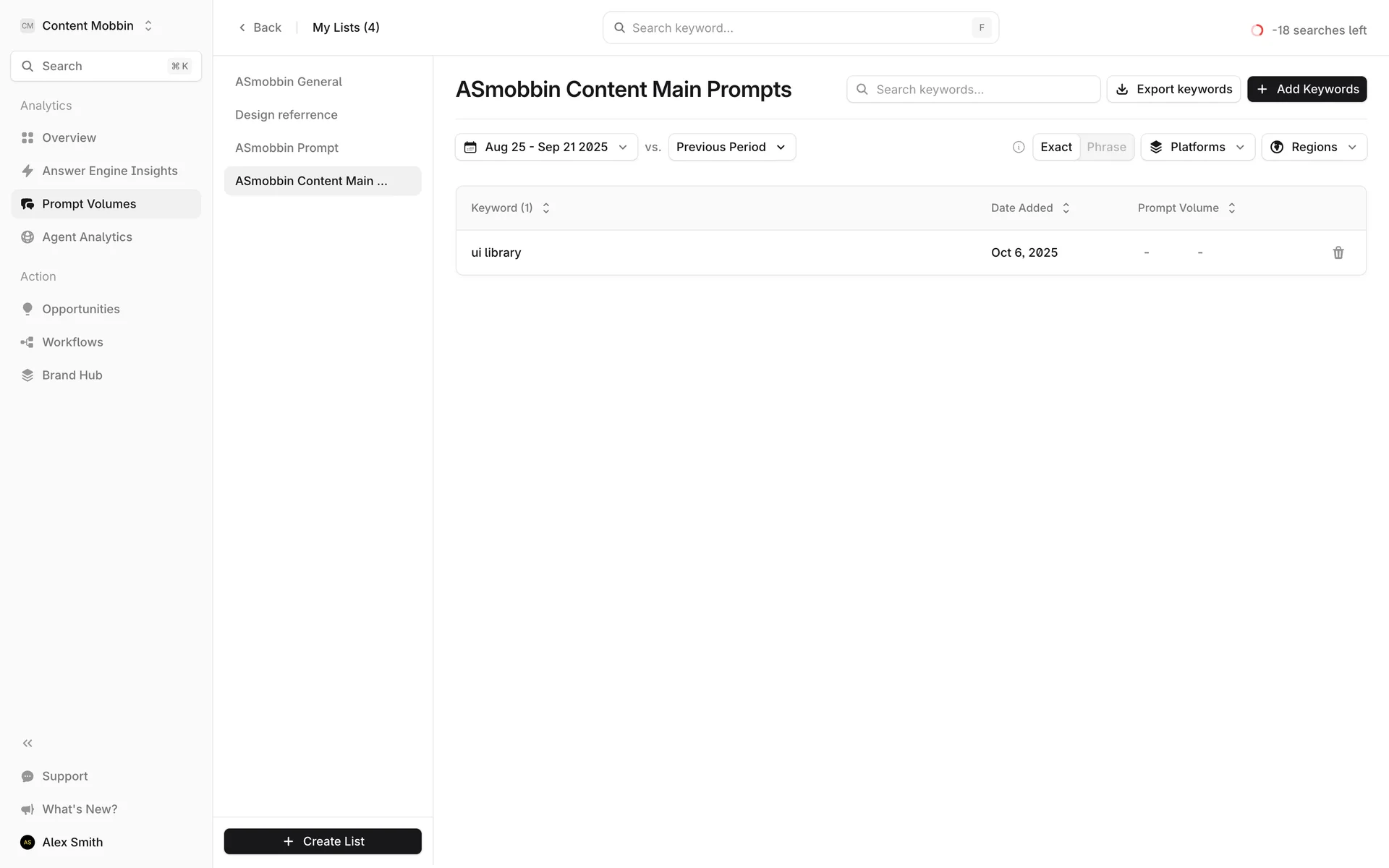Image resolution: width=1389 pixels, height=868 pixels.
Task: Open Workflows in the sidebar
Action: click(x=72, y=342)
